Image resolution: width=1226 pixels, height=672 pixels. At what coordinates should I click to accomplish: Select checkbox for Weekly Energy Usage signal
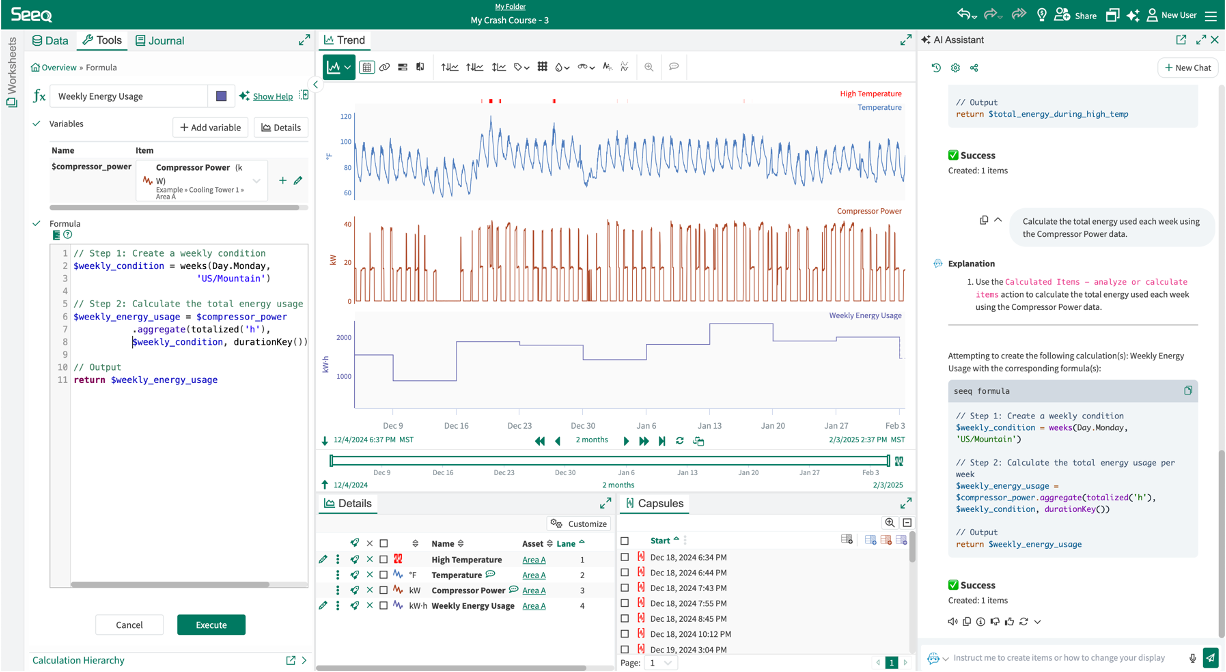(x=383, y=606)
